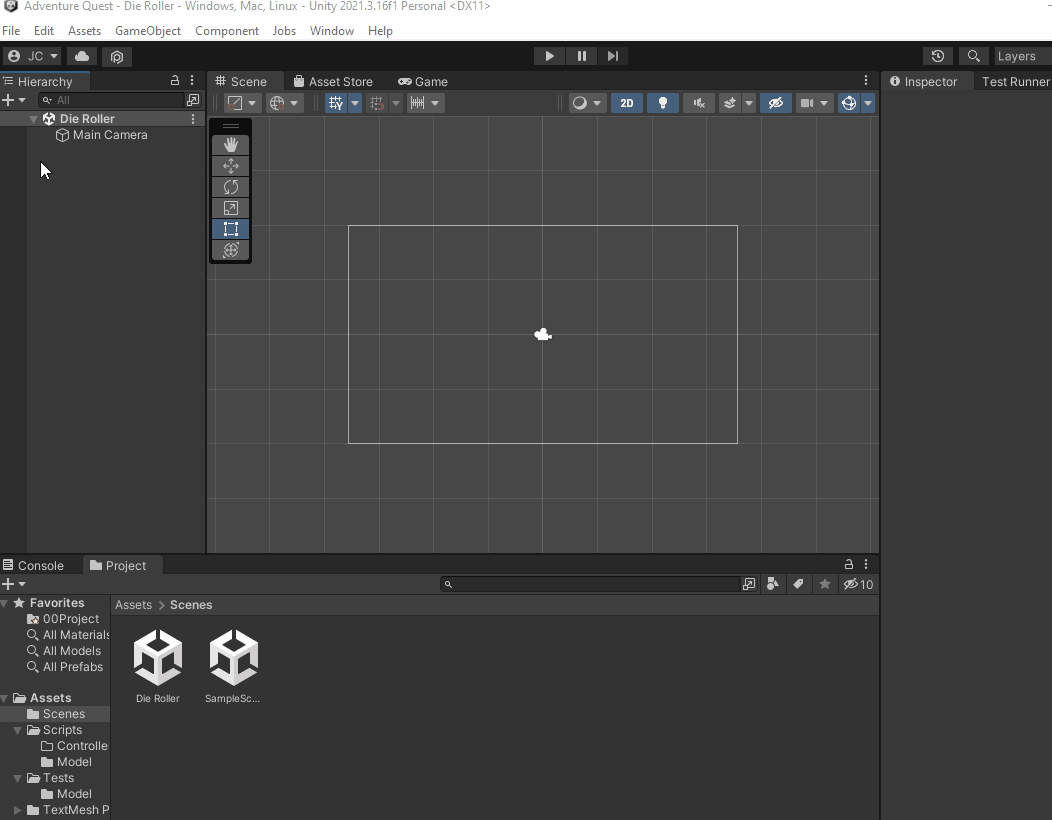The image size is (1052, 820).
Task: Click the Scene tools overlay handle
Action: pos(230,126)
